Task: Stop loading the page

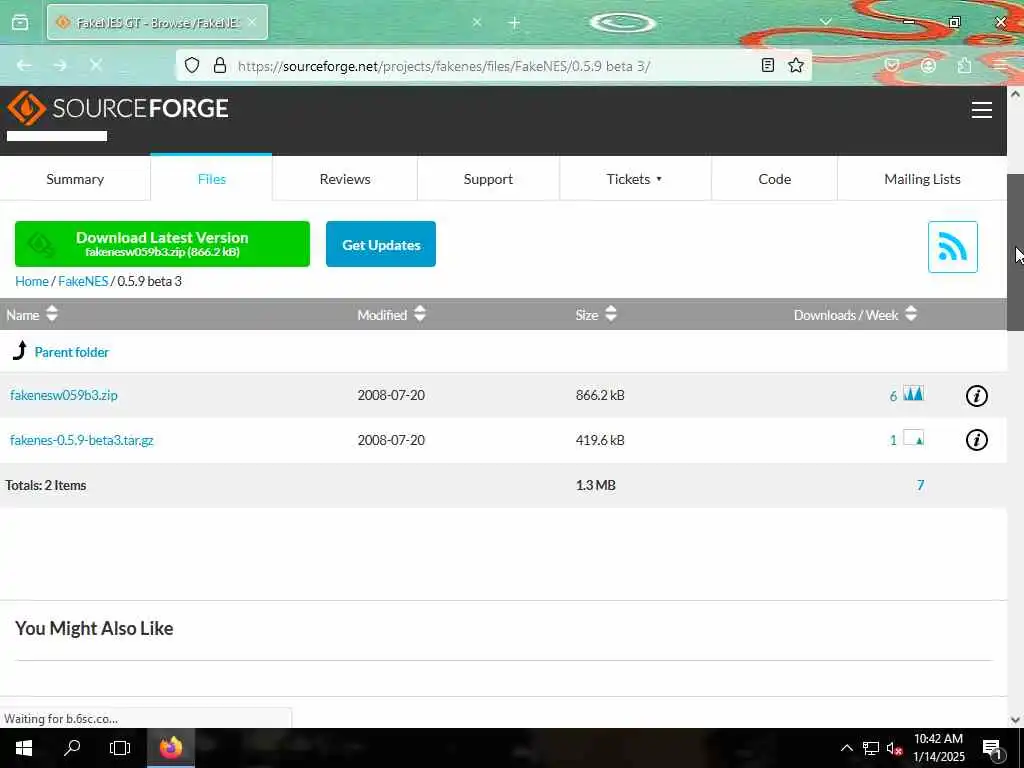Action: (95, 65)
